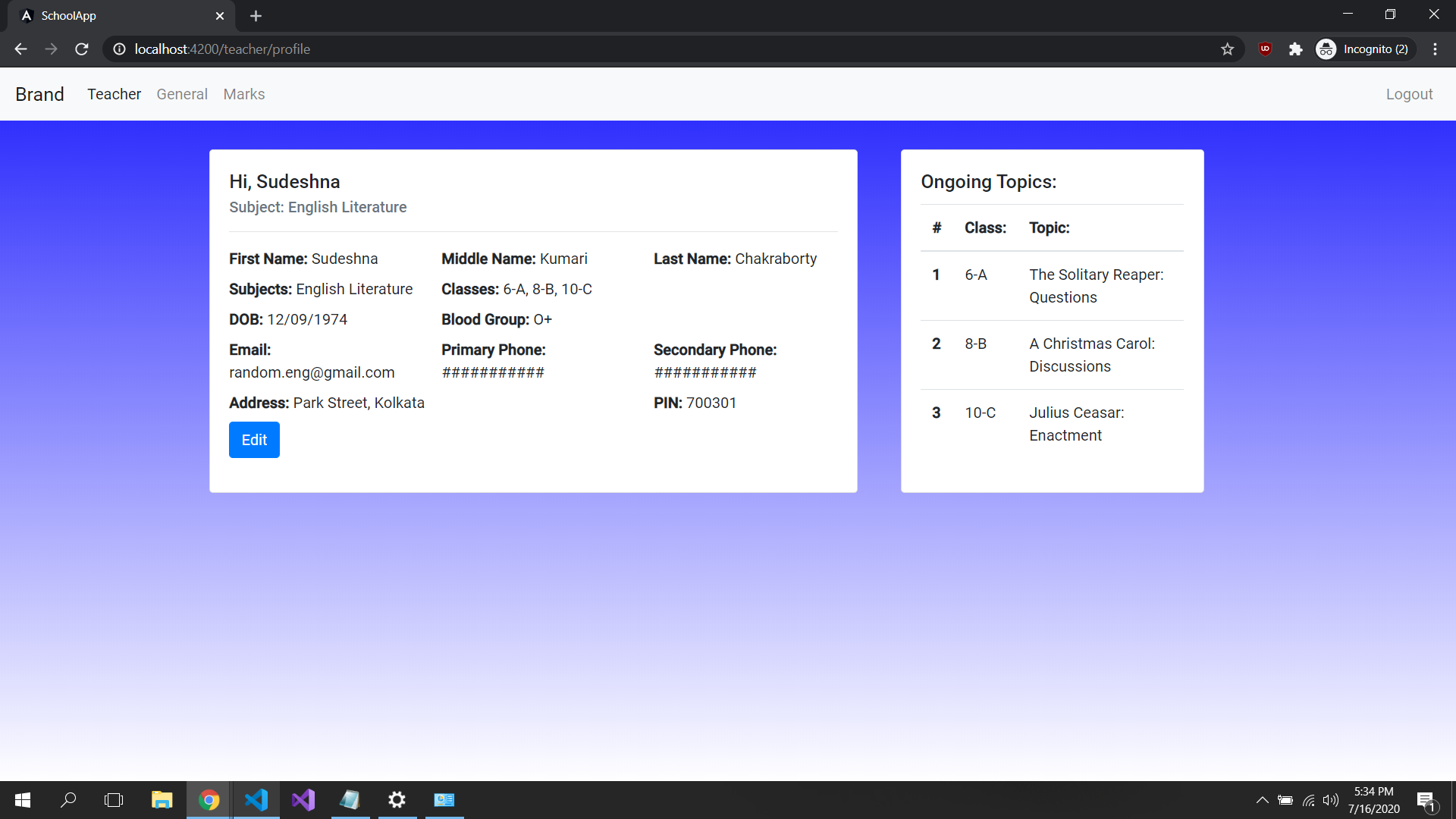Open a new browser tab

(256, 15)
